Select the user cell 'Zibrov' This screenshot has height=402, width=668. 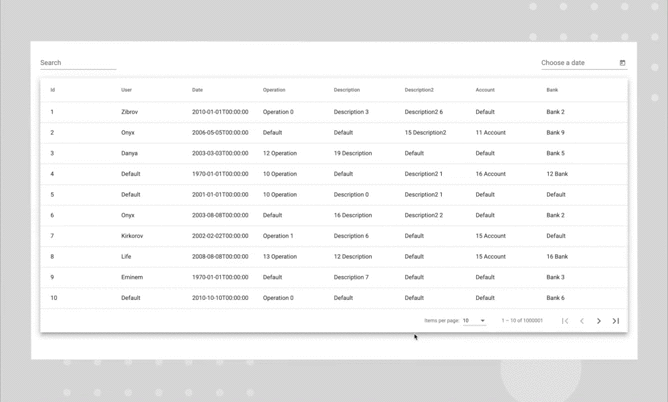tap(130, 112)
